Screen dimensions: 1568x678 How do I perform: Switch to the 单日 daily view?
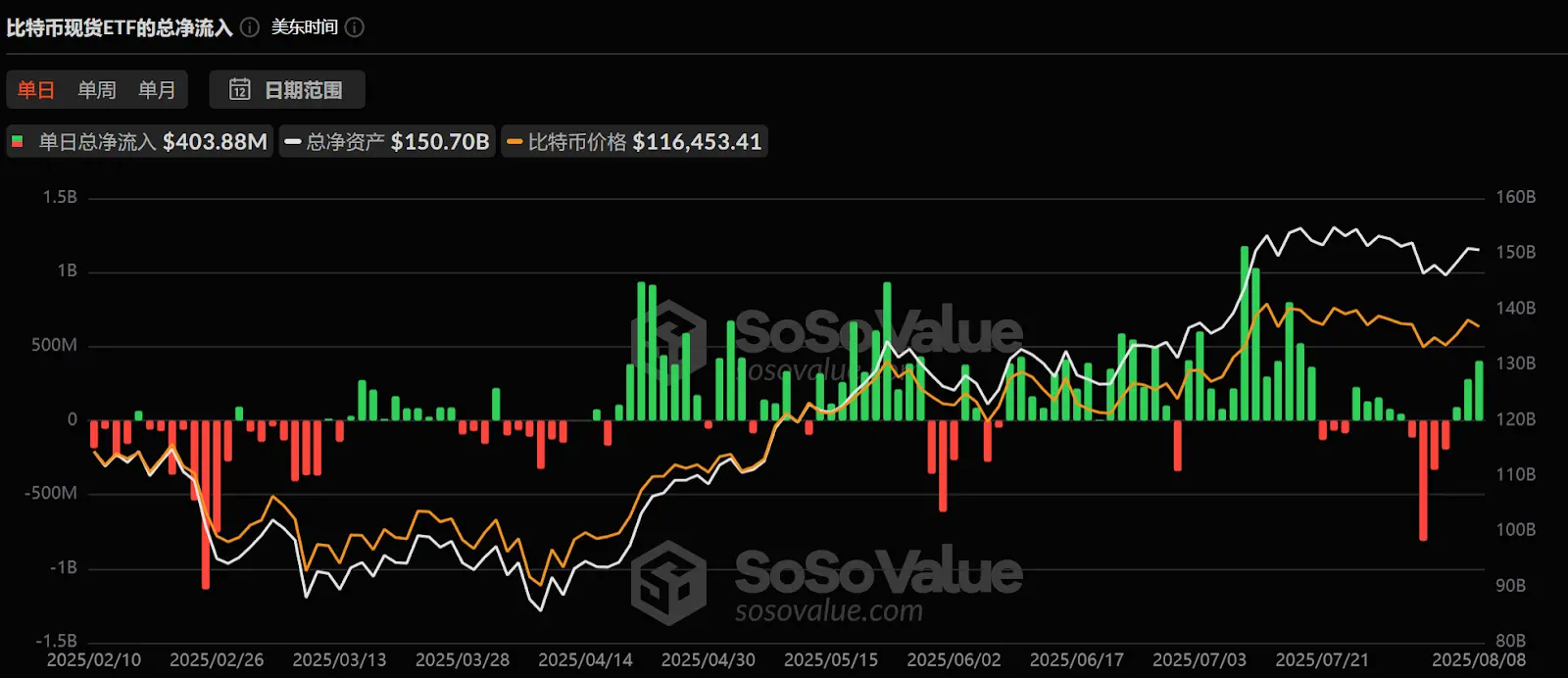pos(36,90)
